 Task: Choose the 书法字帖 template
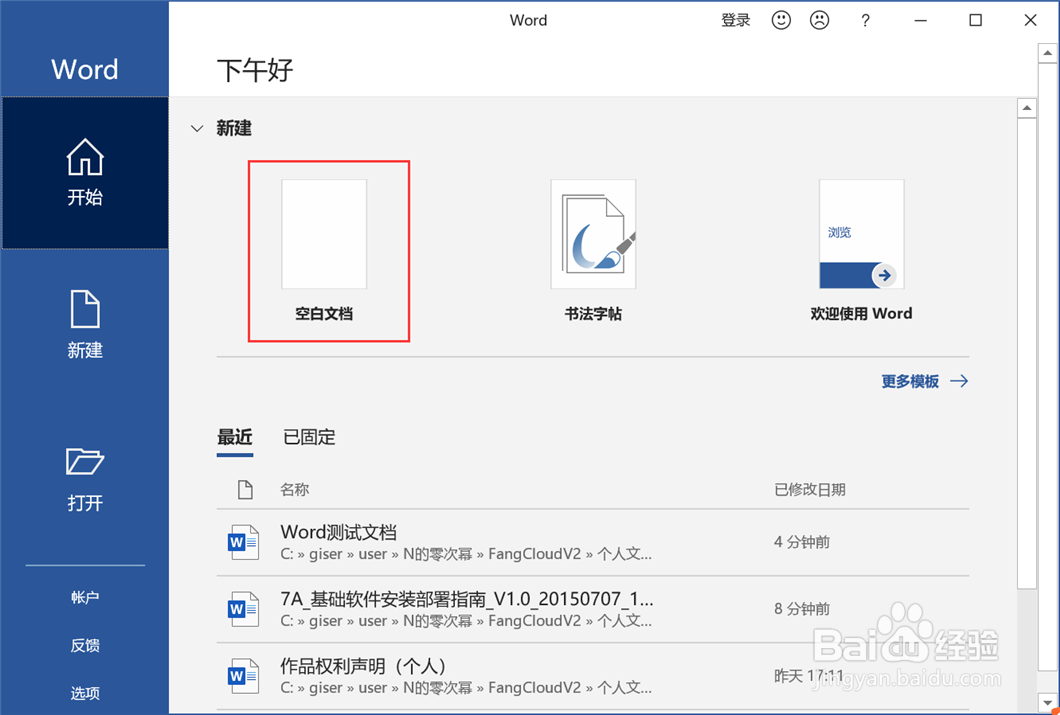593,251
